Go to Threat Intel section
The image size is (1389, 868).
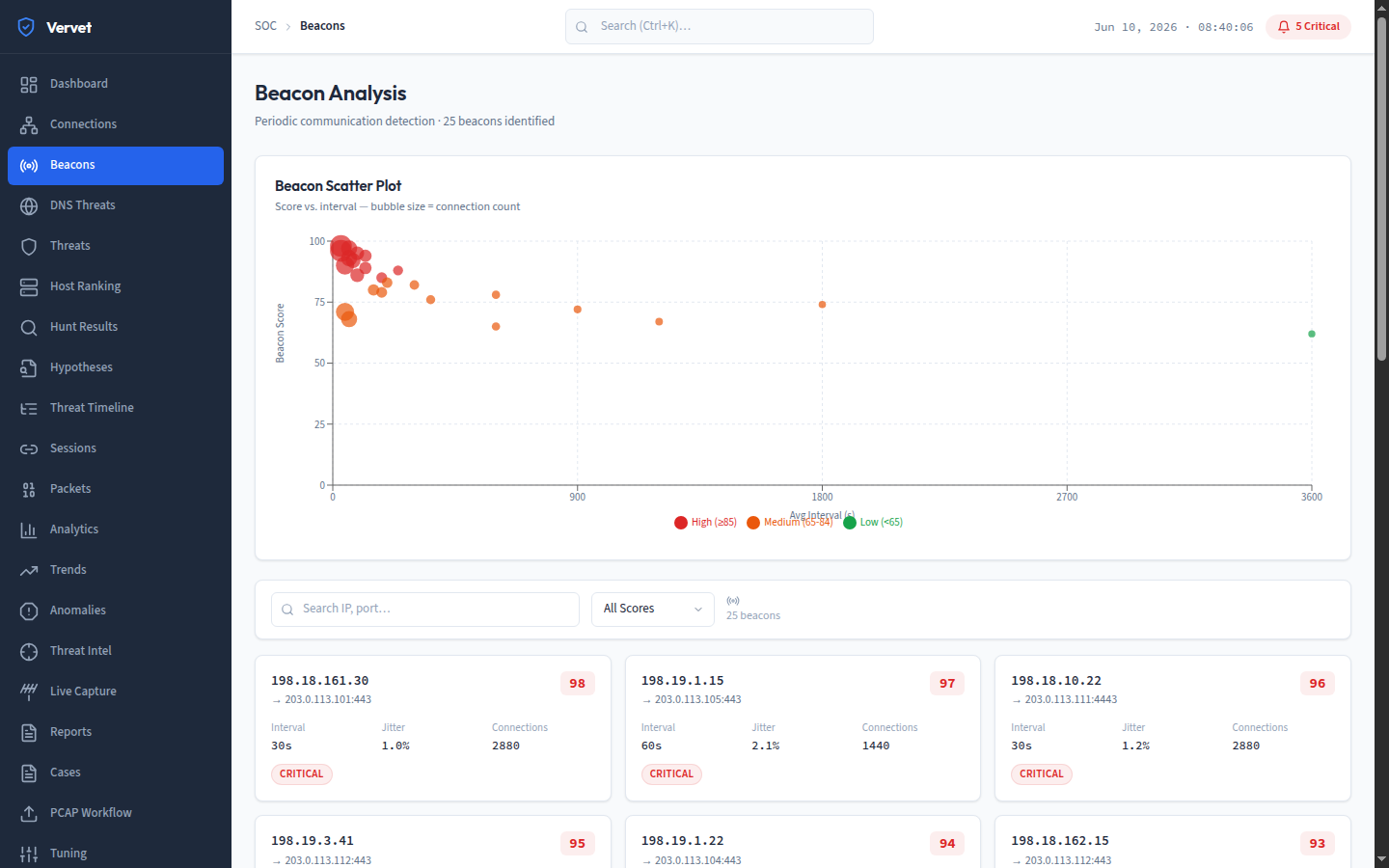pyautogui.click(x=116, y=651)
